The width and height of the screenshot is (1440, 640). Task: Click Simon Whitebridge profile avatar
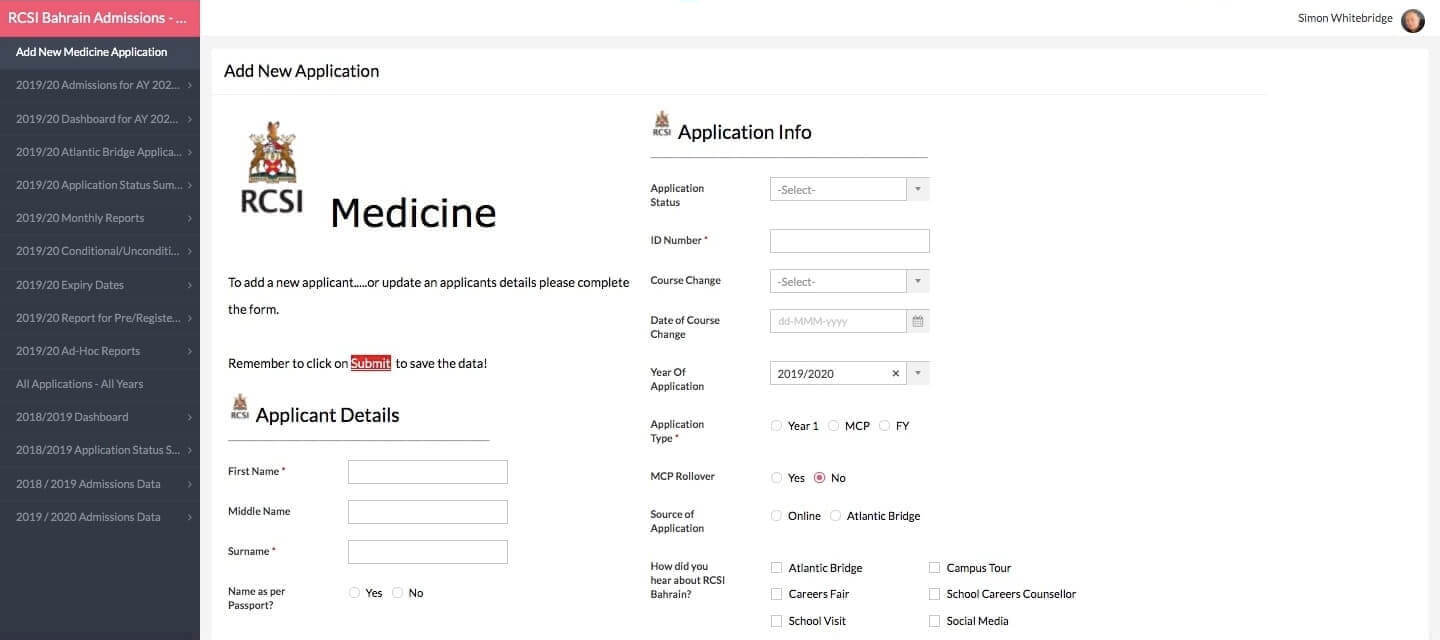[1412, 20]
